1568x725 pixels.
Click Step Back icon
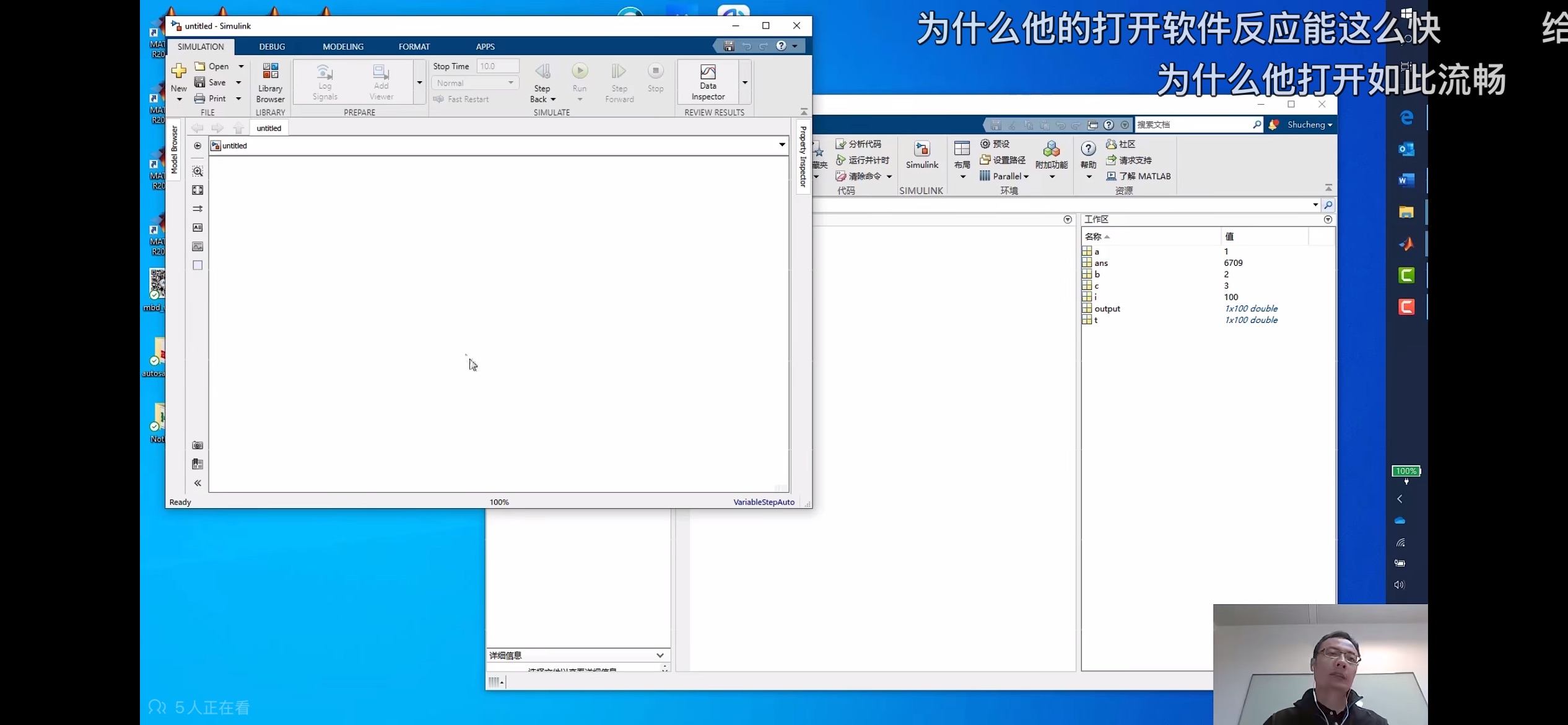pos(542,71)
